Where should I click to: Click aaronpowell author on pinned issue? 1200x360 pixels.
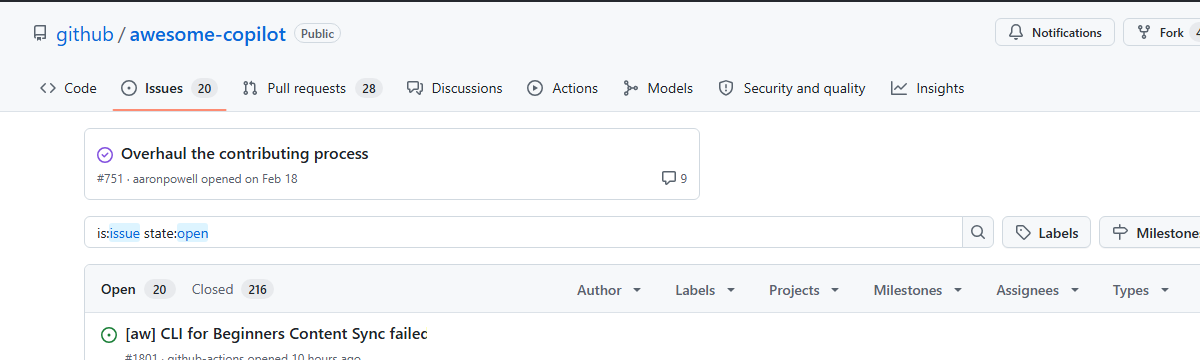pos(166,179)
